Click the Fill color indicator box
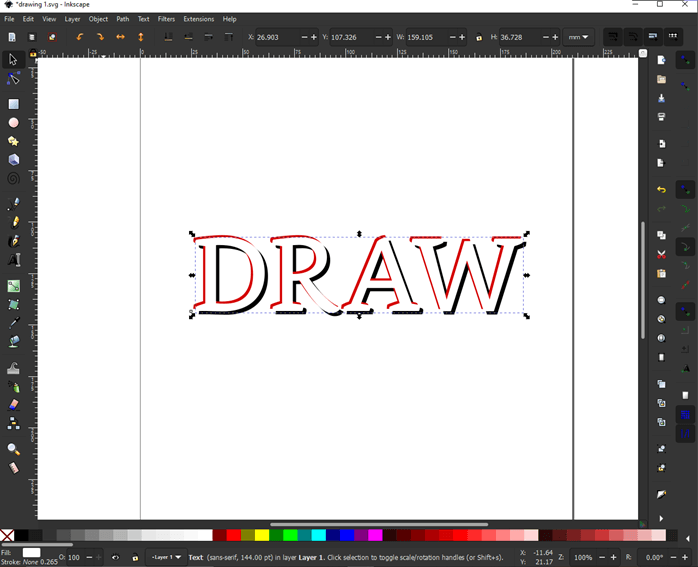Image resolution: width=698 pixels, height=567 pixels. 31,552
